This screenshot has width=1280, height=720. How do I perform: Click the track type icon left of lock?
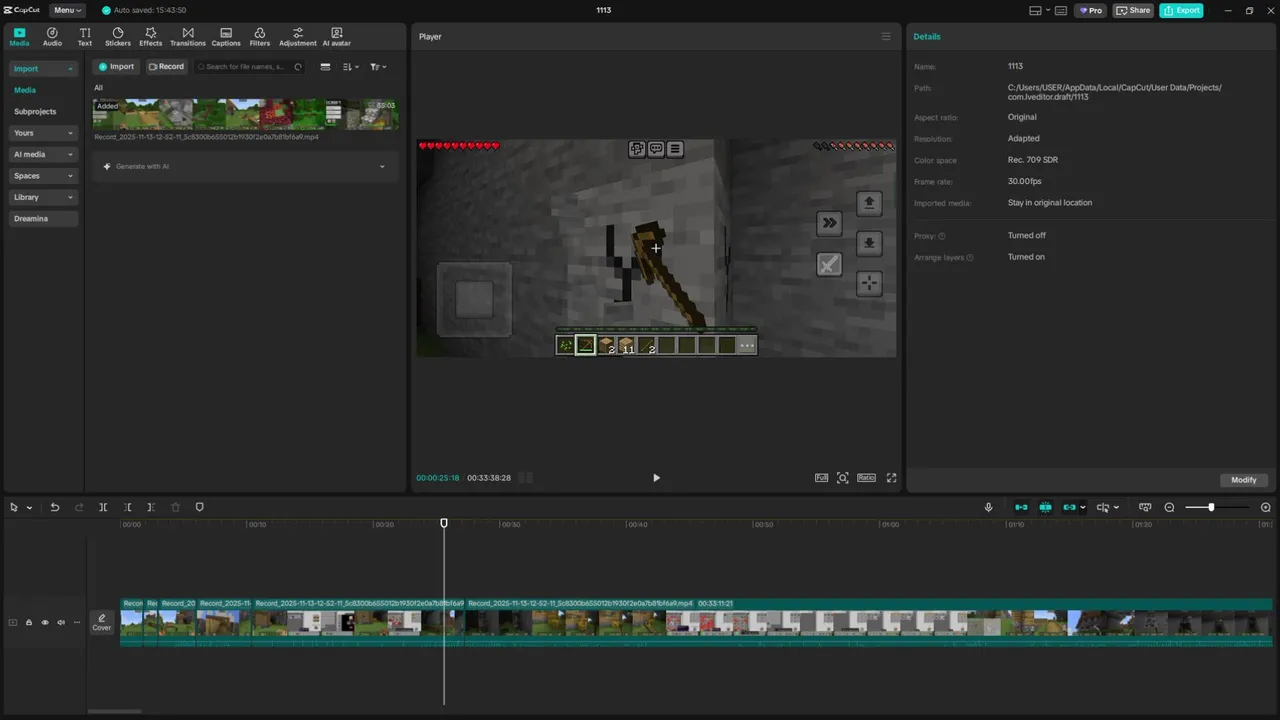pyautogui.click(x=13, y=622)
